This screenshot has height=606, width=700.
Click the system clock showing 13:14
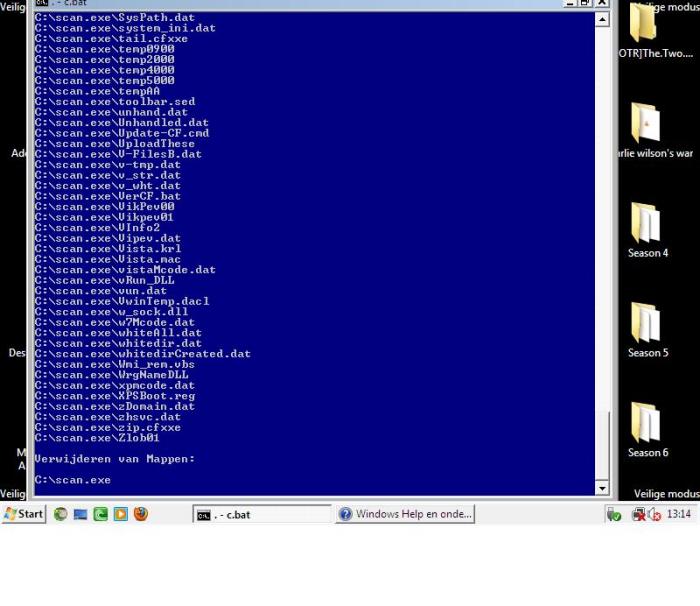pos(679,514)
